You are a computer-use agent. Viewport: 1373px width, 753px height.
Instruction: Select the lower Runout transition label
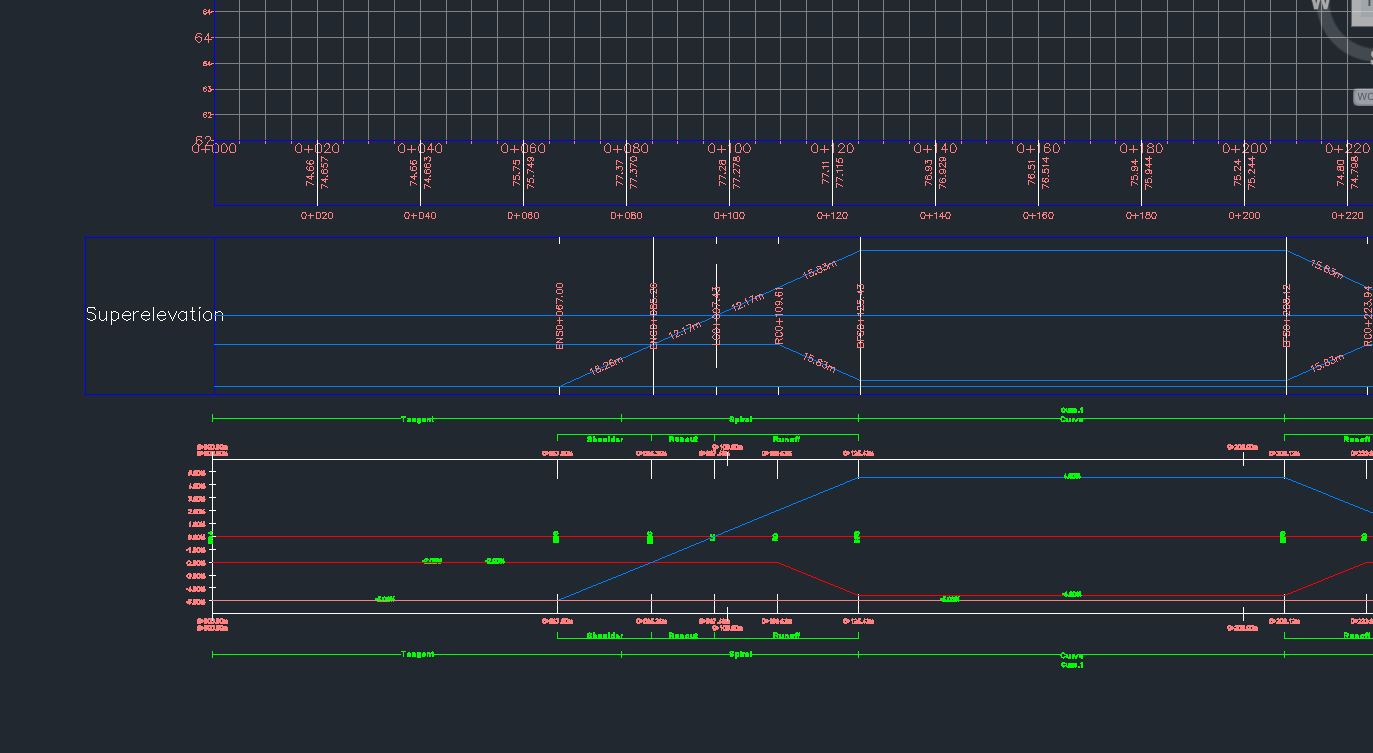[683, 636]
